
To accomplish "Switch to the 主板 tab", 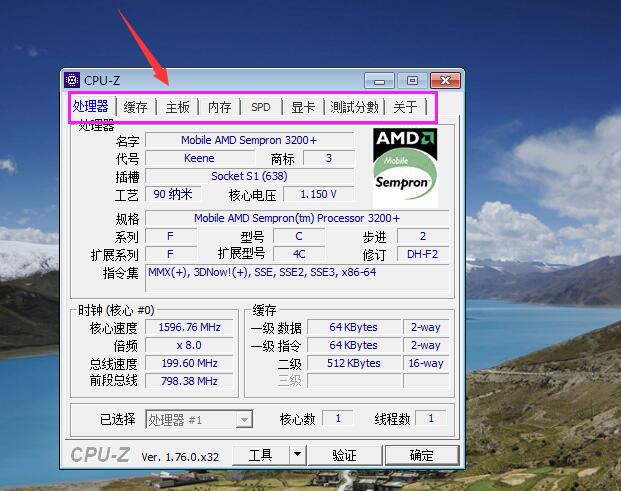I will (177, 107).
